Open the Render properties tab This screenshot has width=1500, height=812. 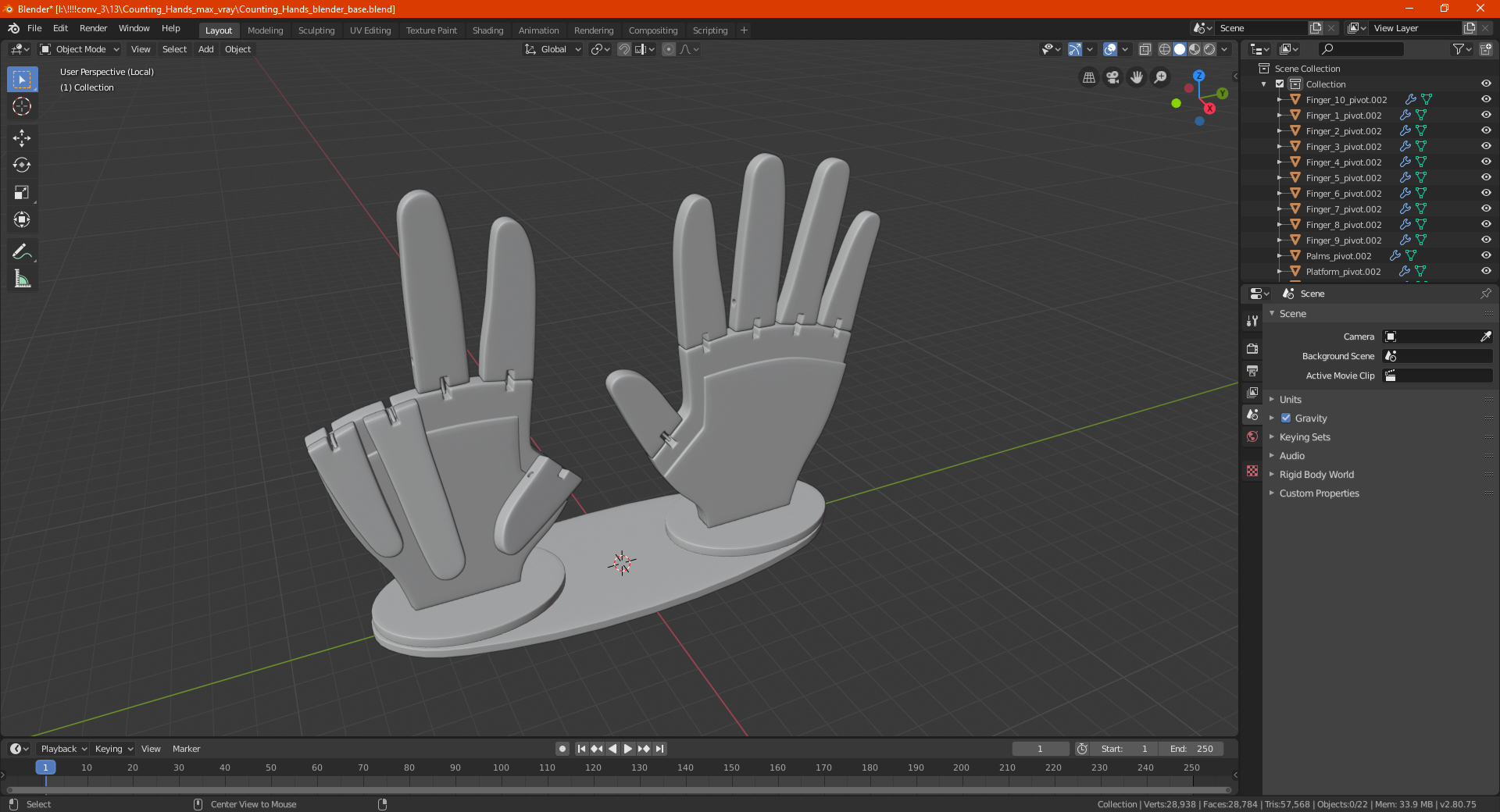tap(1252, 348)
